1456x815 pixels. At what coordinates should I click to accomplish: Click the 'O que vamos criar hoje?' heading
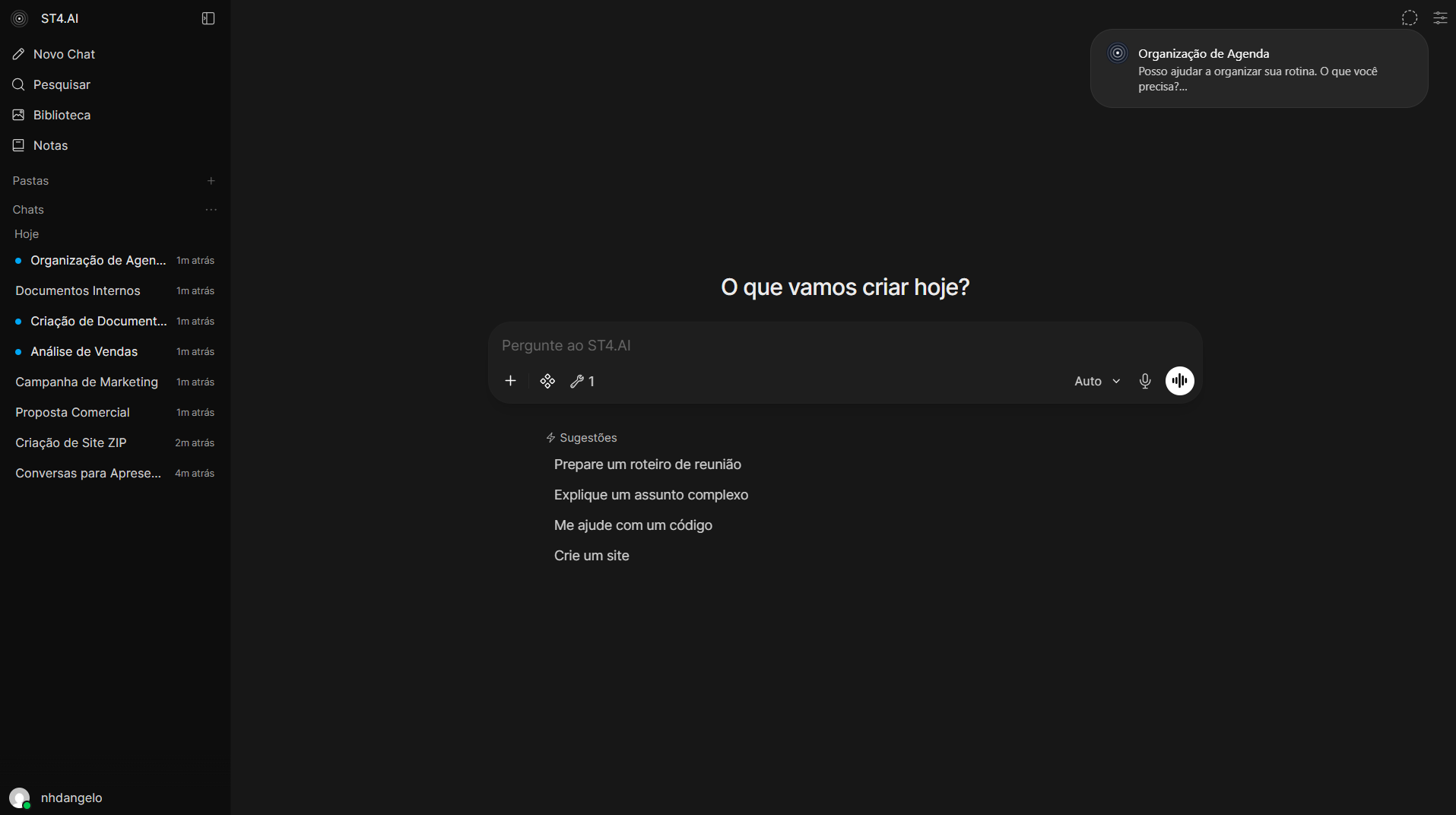[845, 287]
